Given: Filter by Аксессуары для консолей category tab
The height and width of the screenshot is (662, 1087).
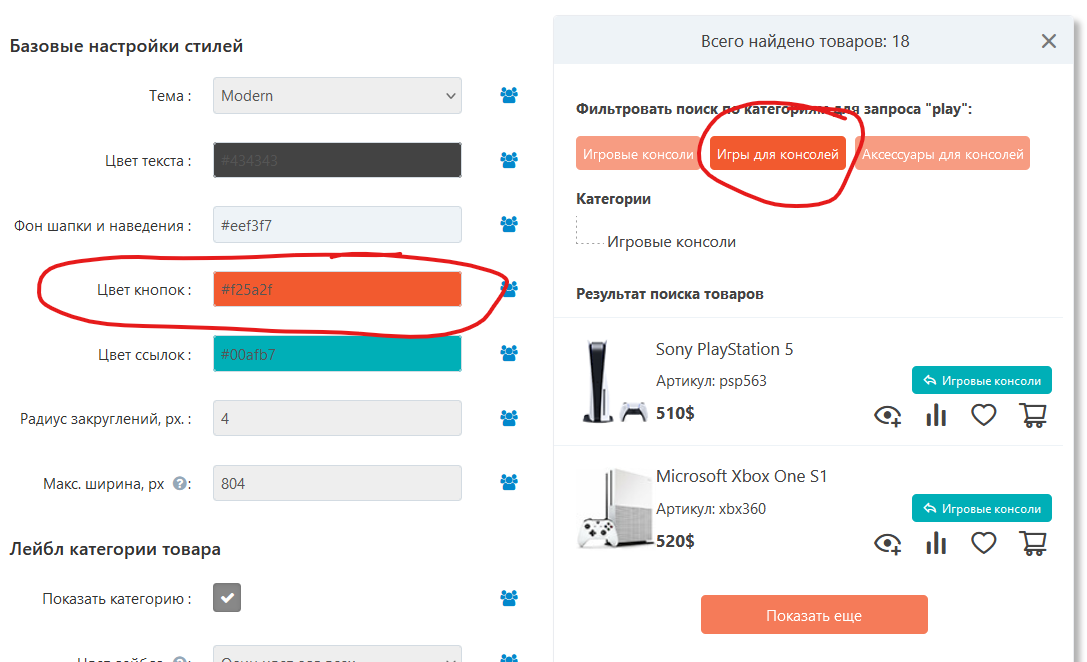Looking at the screenshot, I should [x=942, y=154].
